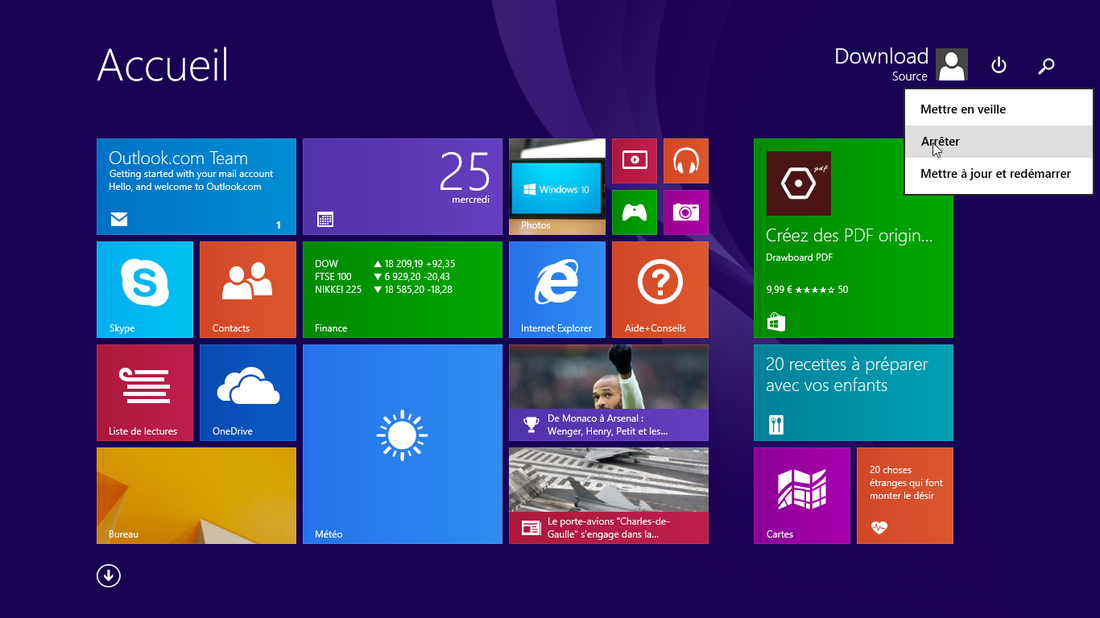Open the Finance tile with stock values
1100x618 pixels.
(403, 290)
